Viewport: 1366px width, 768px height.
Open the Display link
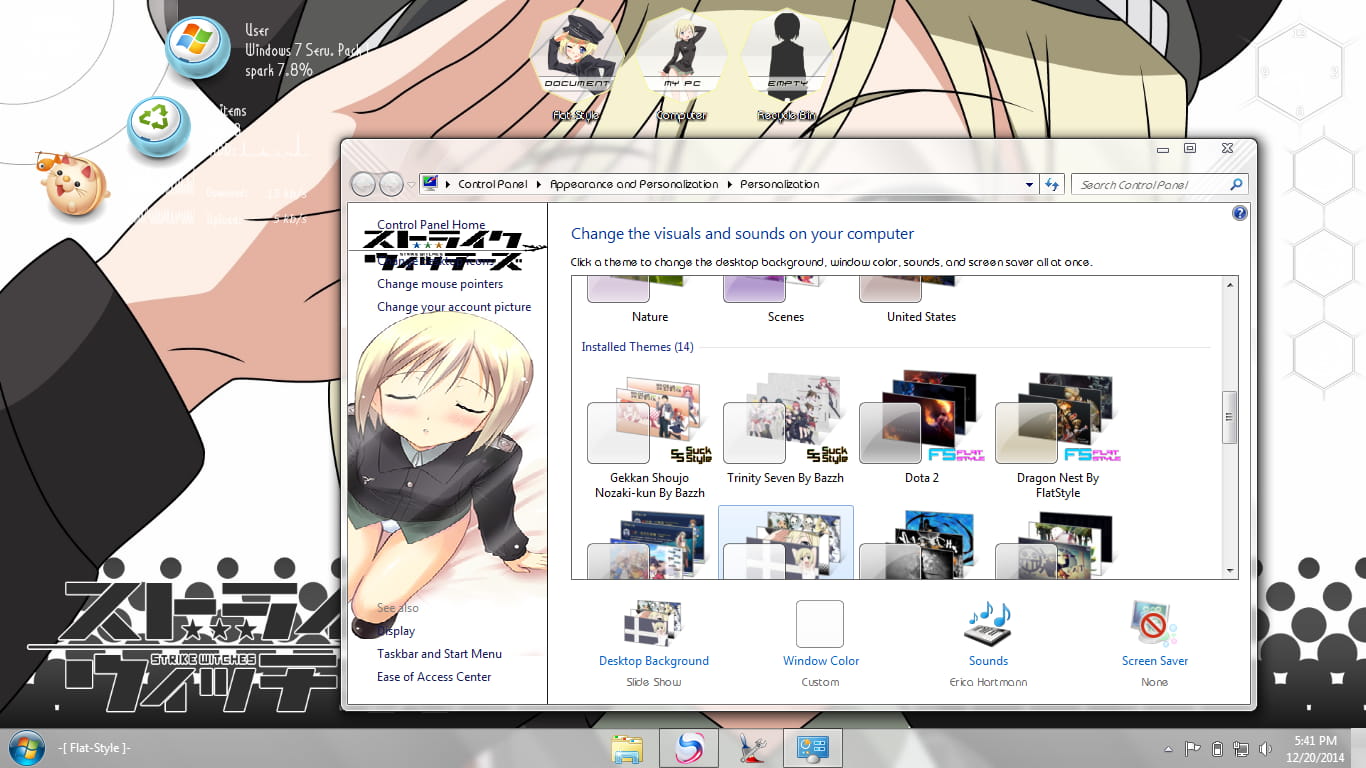(396, 631)
